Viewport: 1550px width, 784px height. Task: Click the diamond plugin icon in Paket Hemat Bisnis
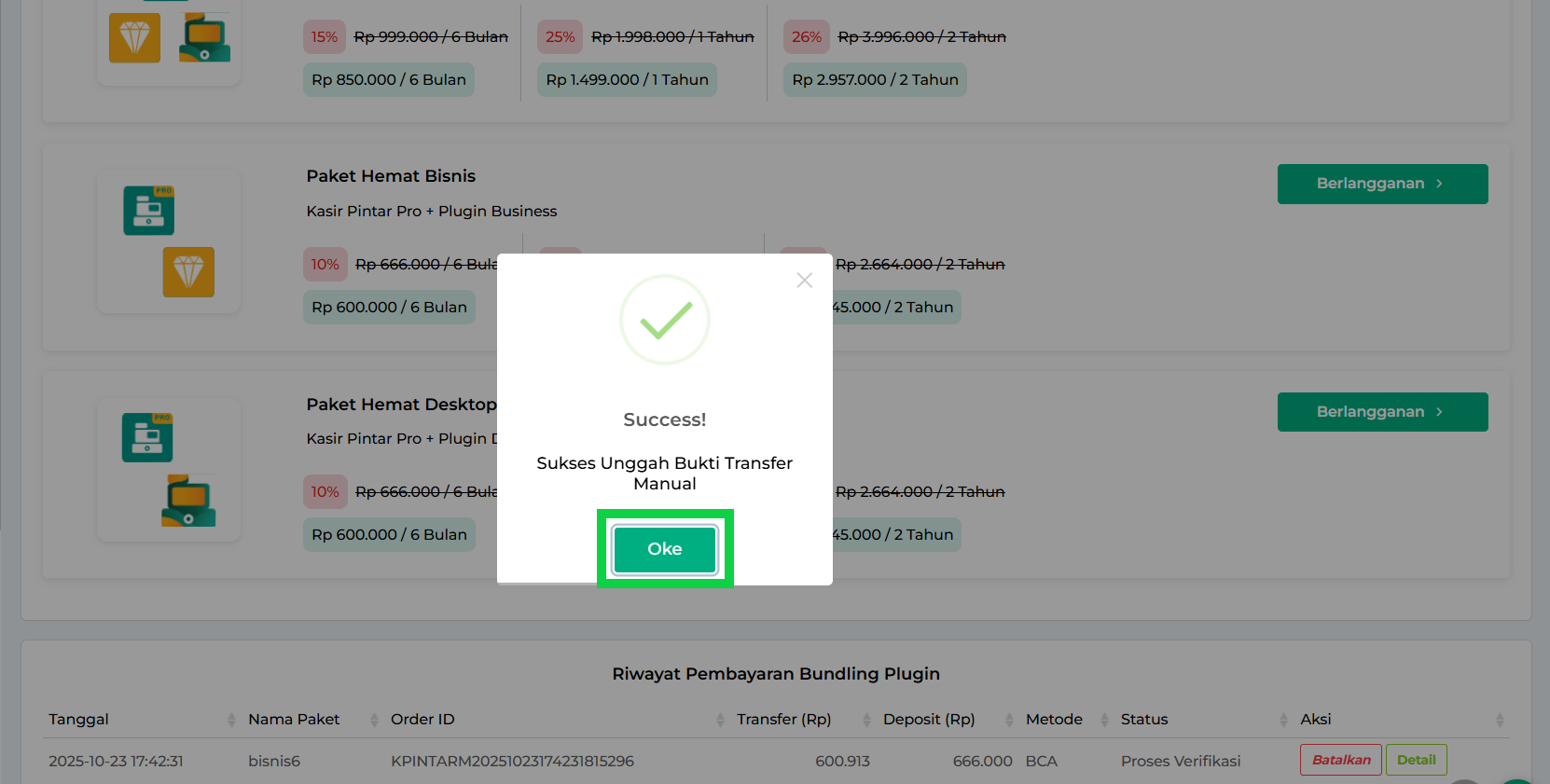[188, 272]
